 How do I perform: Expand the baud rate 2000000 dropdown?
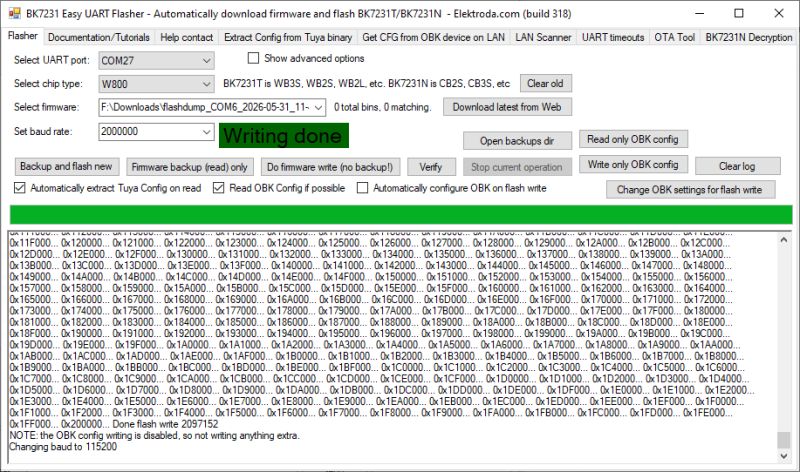pos(206,132)
